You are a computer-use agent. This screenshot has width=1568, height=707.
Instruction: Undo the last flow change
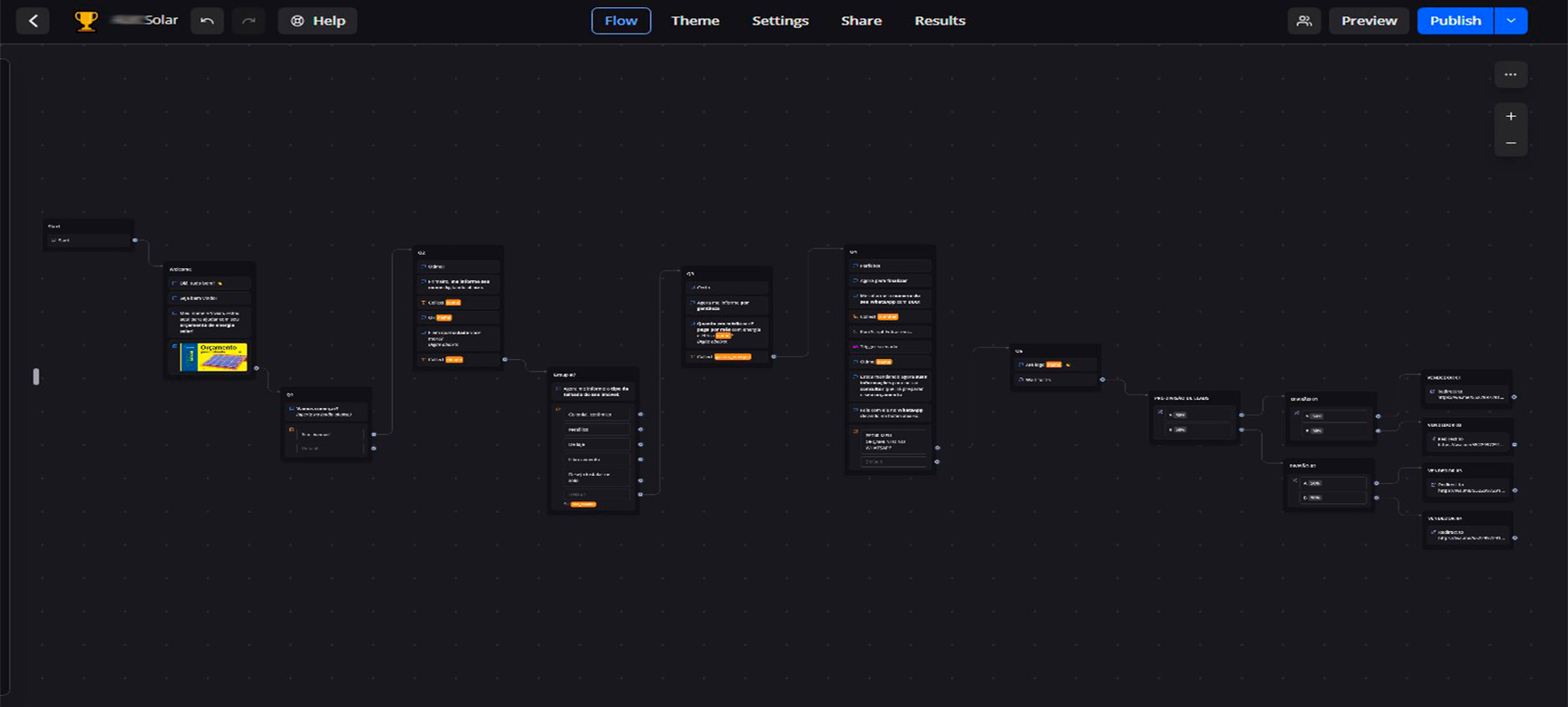[208, 21]
